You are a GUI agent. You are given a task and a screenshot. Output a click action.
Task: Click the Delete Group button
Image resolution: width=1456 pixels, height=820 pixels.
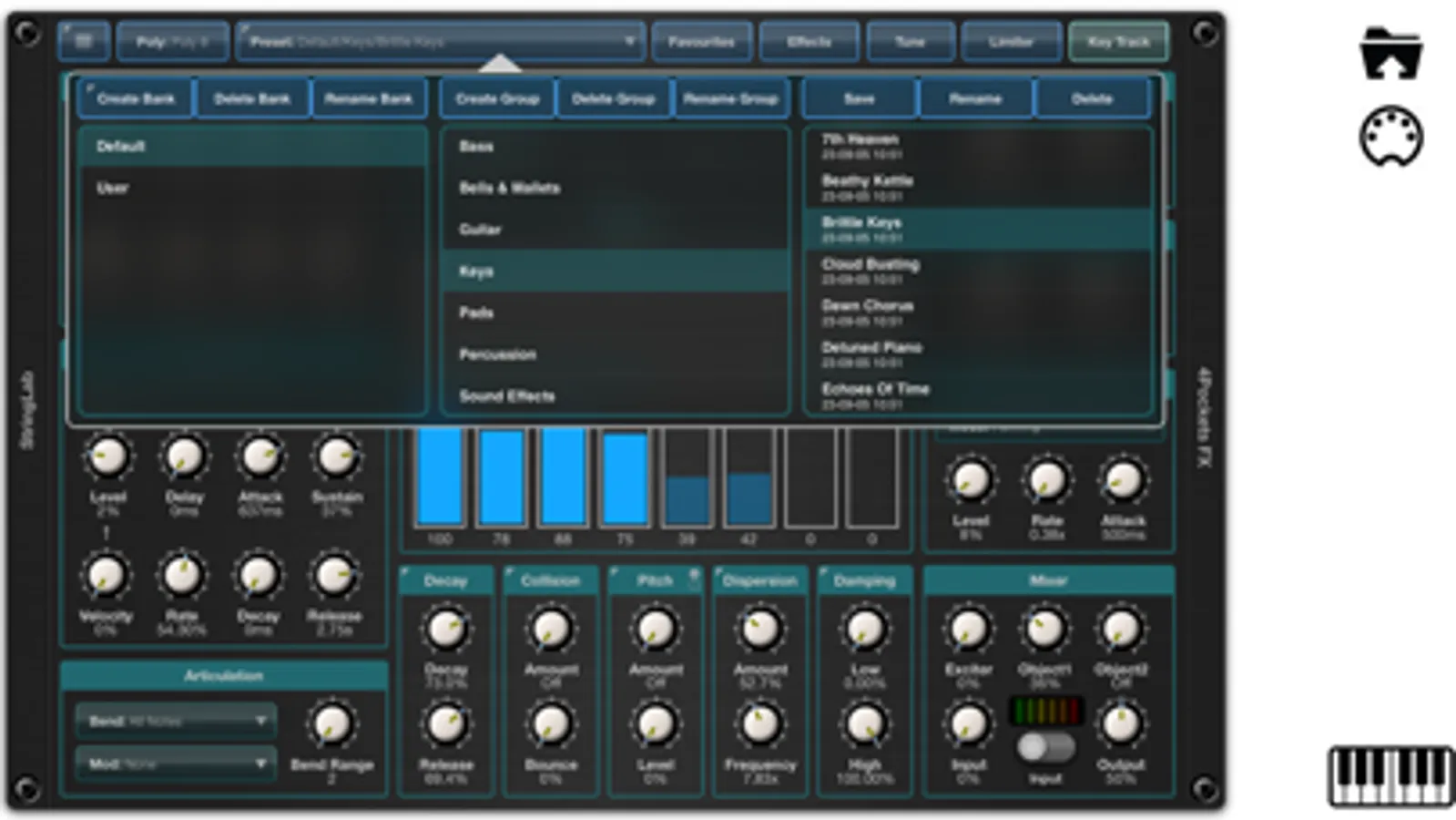pos(614,98)
